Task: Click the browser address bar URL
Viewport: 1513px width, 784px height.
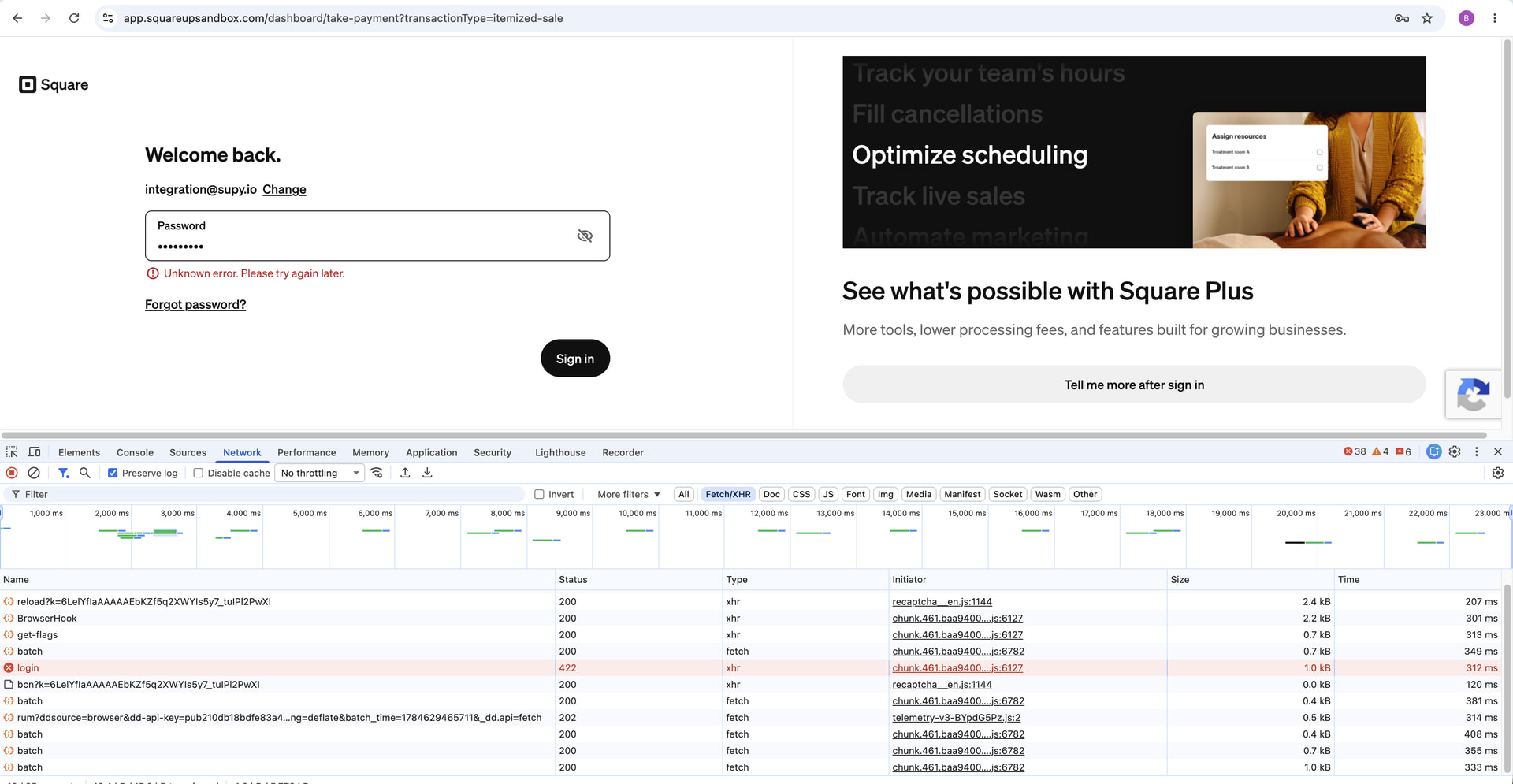Action: pos(343,18)
